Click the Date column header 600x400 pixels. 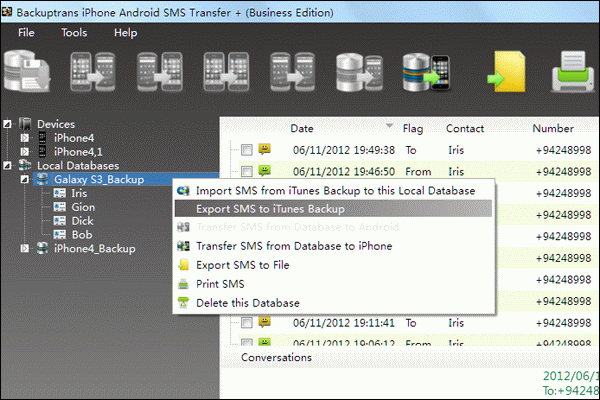(x=302, y=128)
